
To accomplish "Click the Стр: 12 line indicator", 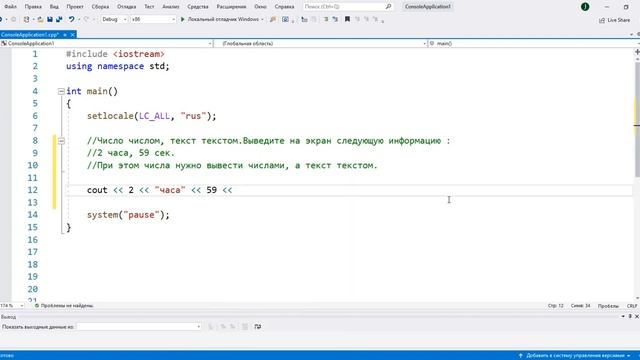I will tap(556, 306).
